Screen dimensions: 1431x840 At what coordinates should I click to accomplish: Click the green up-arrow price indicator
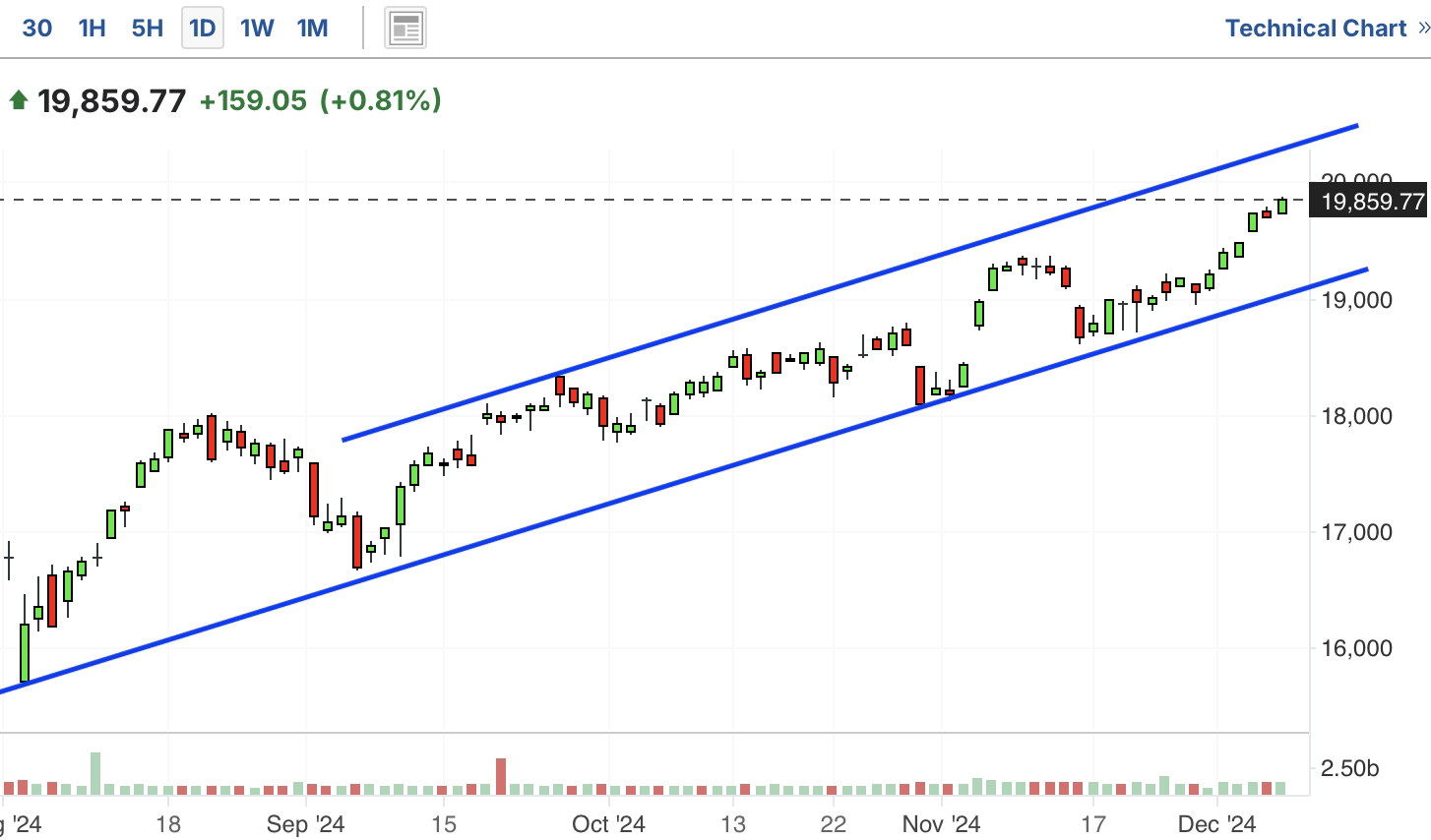pos(18,99)
